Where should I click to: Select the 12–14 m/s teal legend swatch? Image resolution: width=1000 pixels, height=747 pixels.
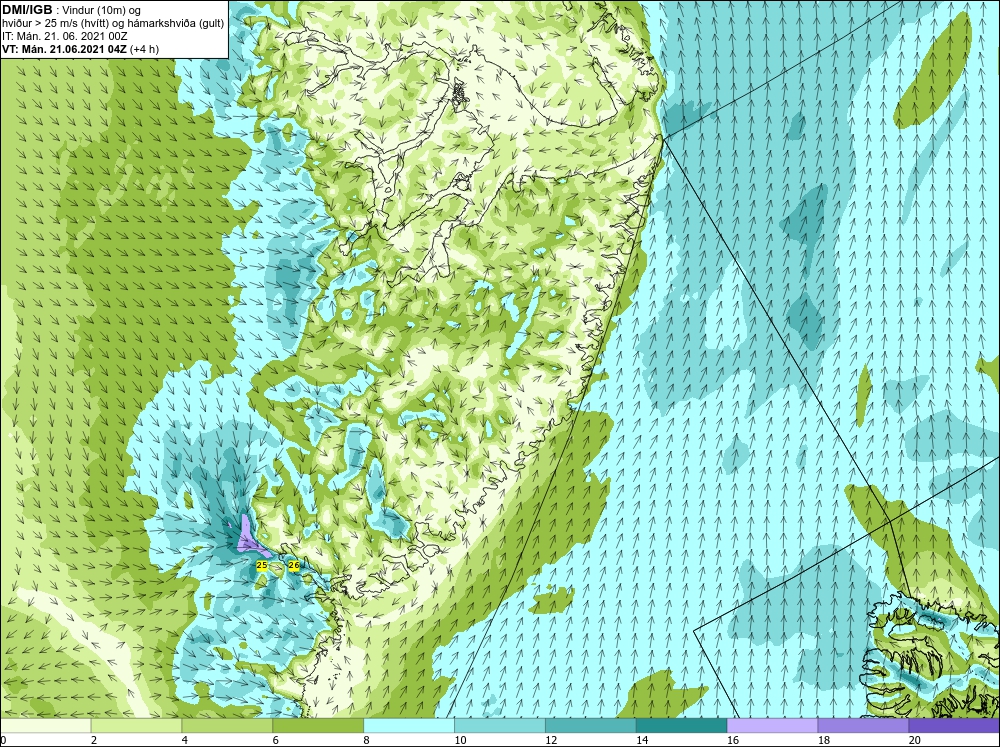pos(591,725)
